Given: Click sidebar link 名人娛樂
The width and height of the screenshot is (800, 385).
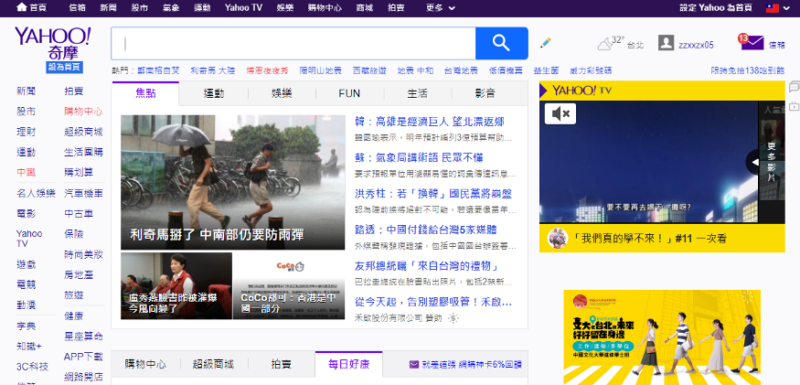Looking at the screenshot, I should click(36, 193).
